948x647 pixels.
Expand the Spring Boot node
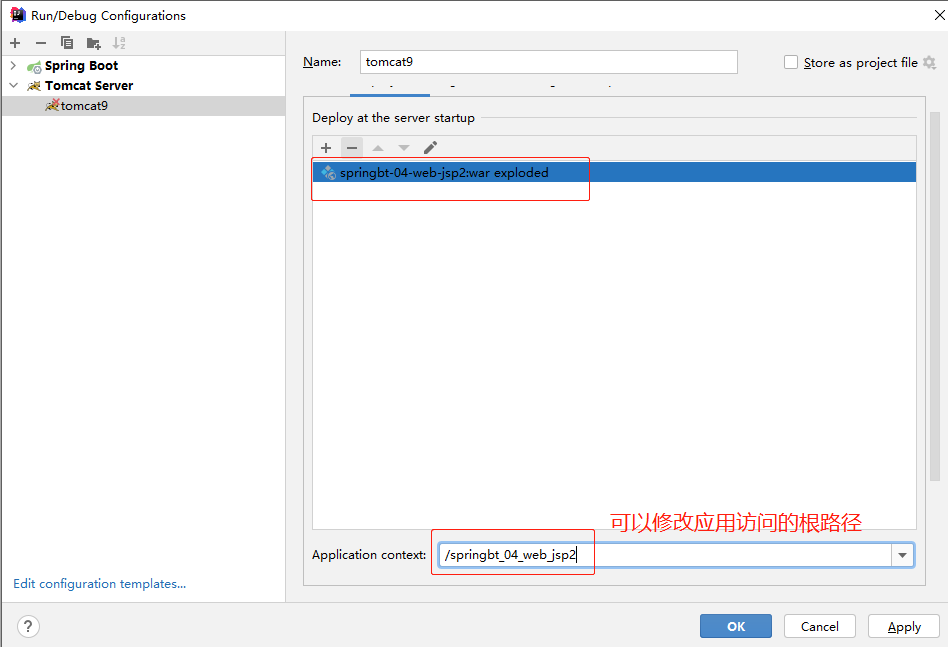(13, 65)
